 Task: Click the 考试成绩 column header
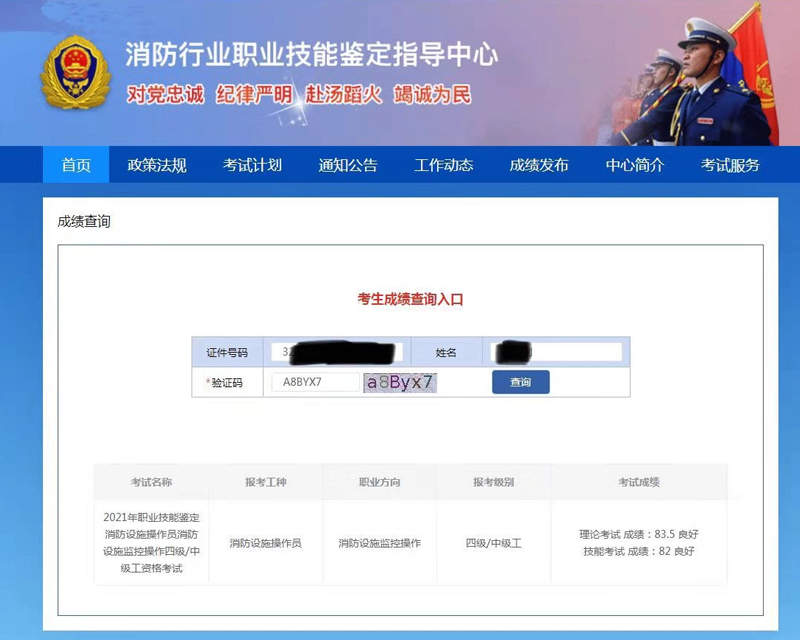pyautogui.click(x=639, y=482)
